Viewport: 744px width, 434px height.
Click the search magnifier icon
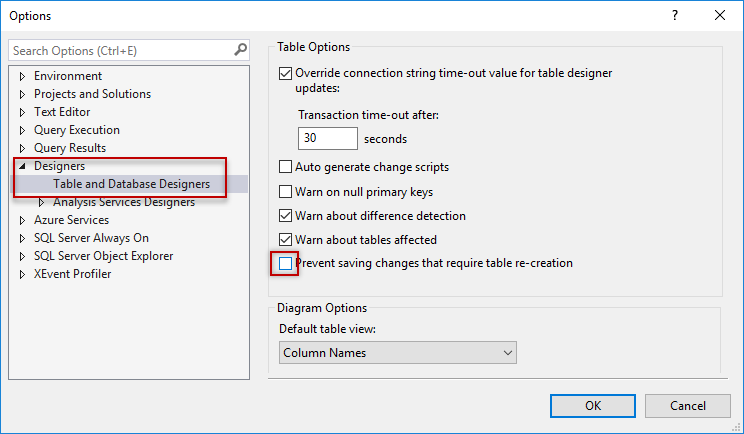tap(240, 49)
